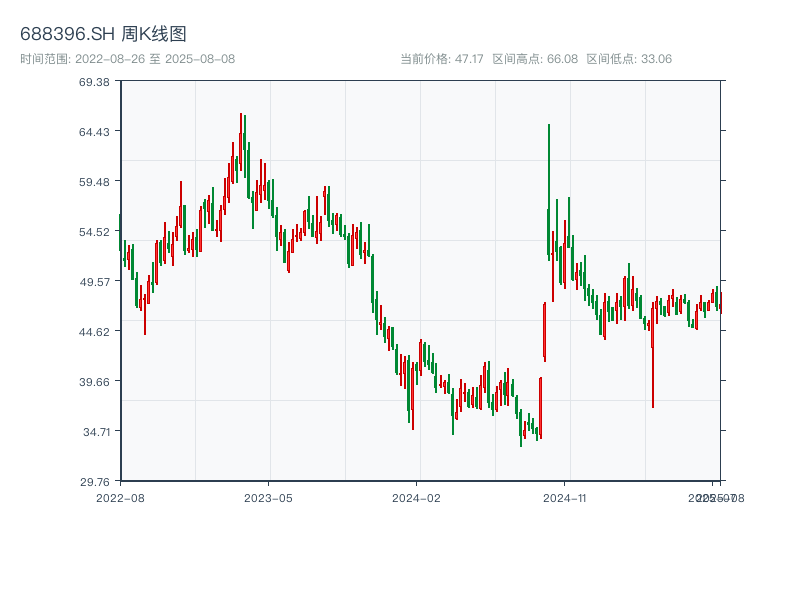800x600 pixels.
Task: Click the 区间低点: 33.06 label
Action: (629, 59)
